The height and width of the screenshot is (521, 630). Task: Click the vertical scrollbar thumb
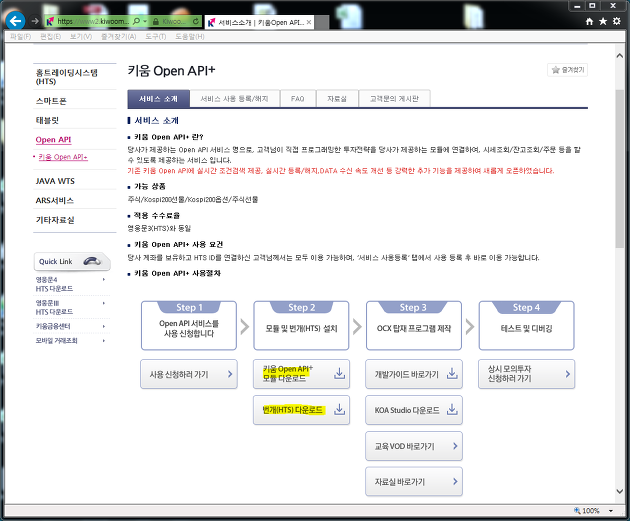point(620,169)
